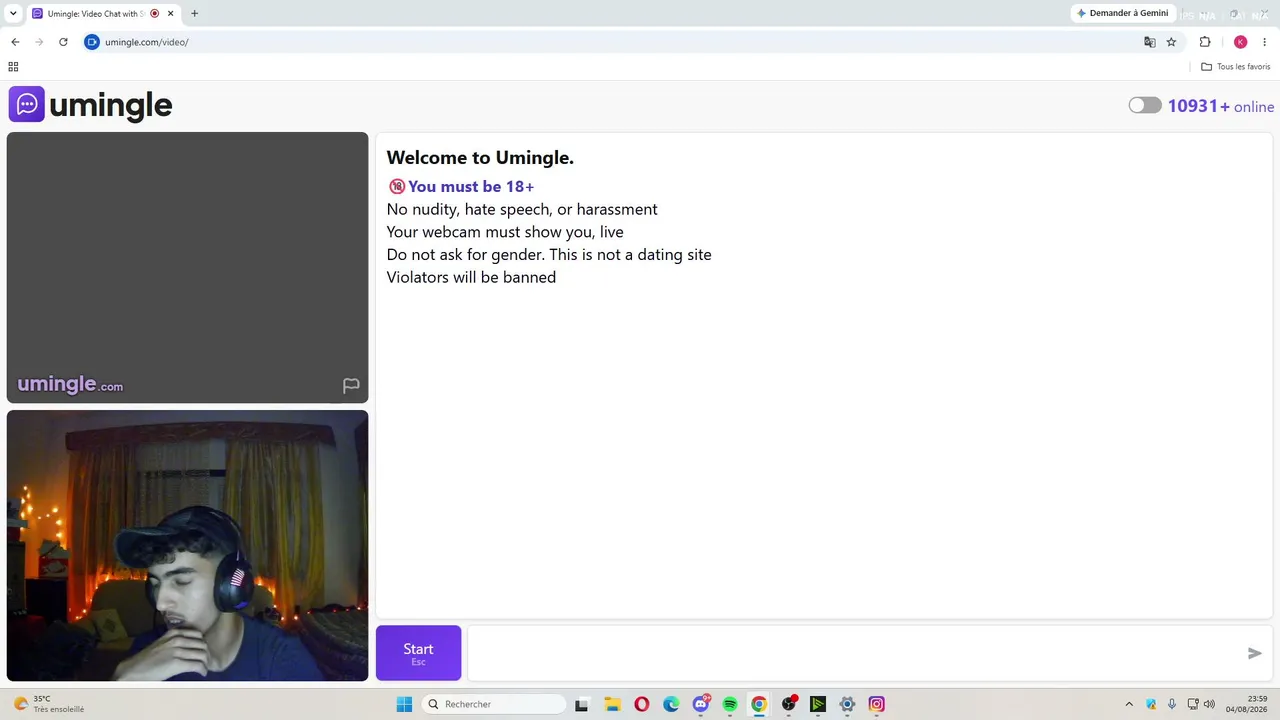Open the Chrome profile avatar K
Screen dimensions: 1280x720
(1241, 42)
